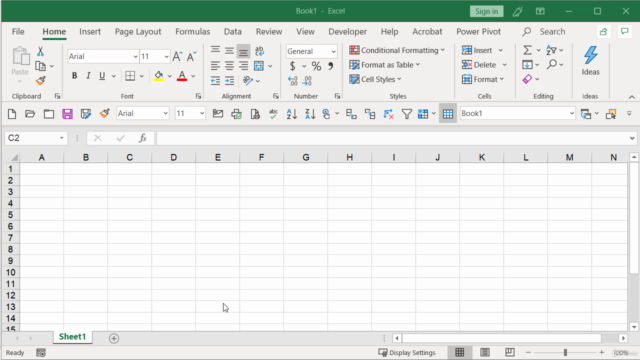Apply red Font Color A

tap(182, 76)
